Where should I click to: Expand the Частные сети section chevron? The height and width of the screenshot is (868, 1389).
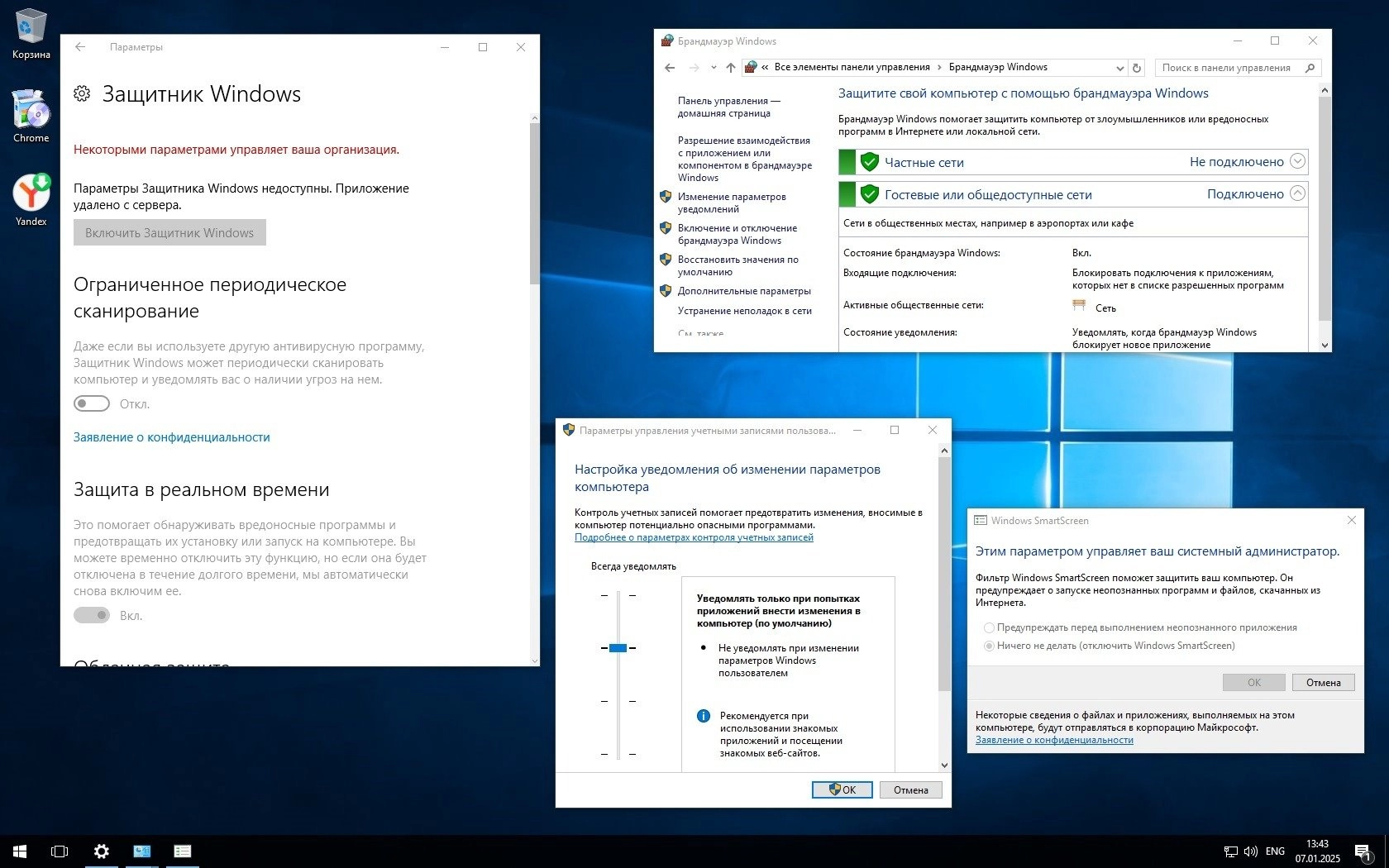click(1298, 161)
